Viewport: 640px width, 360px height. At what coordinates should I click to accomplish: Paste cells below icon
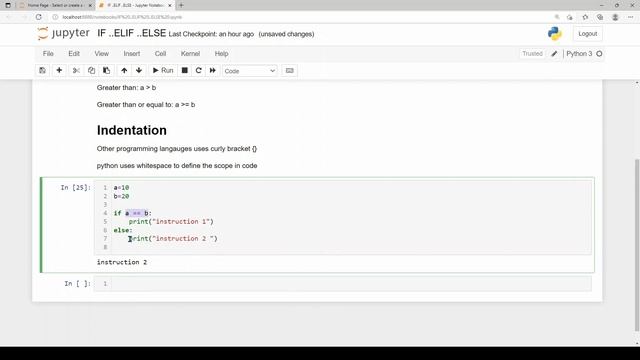(107, 71)
